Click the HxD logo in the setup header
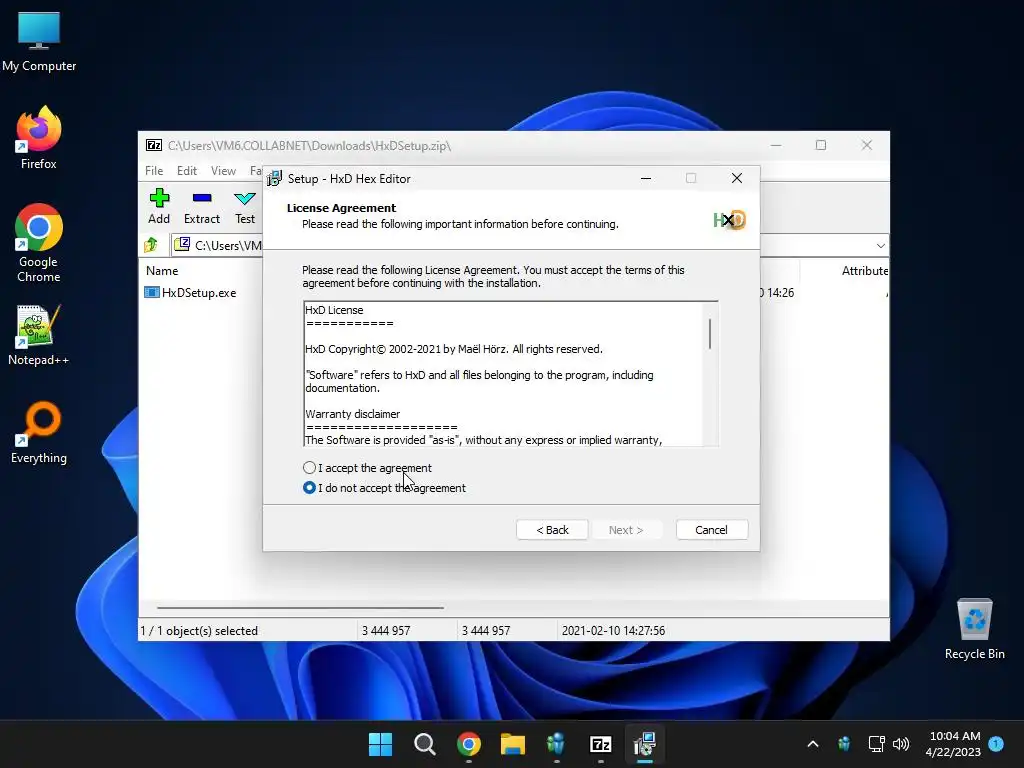The height and width of the screenshot is (768, 1024). 729,220
